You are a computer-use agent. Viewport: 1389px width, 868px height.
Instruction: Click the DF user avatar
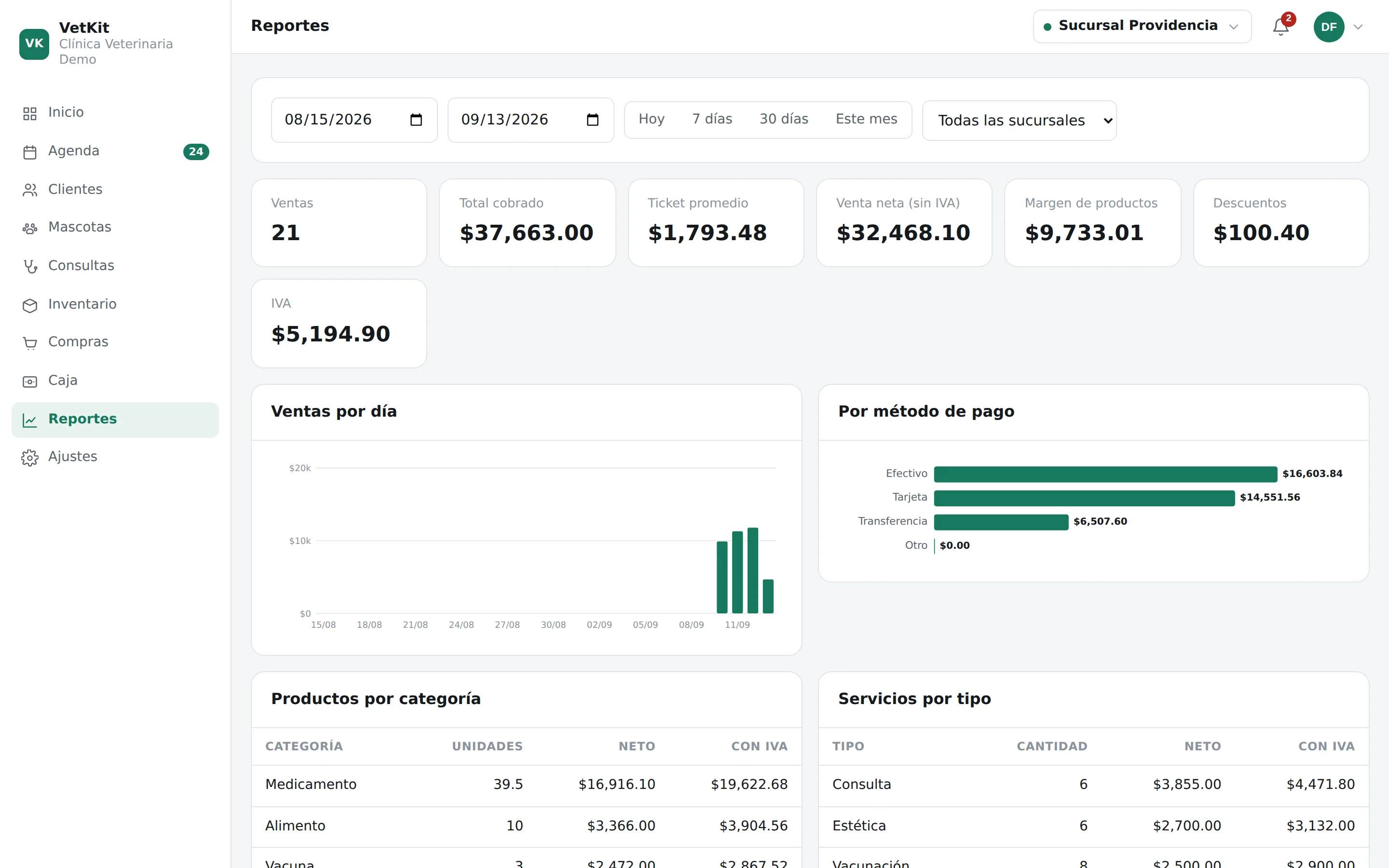tap(1329, 27)
